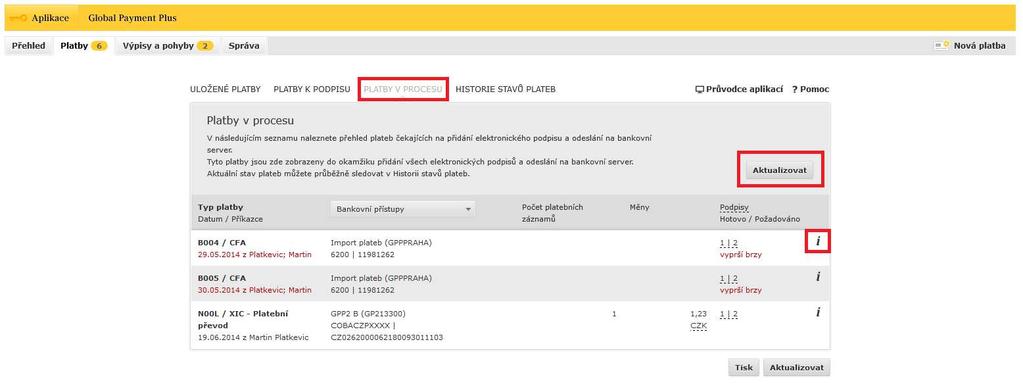Open info icon for N00L / XIC payment
Image resolution: width=1023 pixels, height=390 pixels.
(x=817, y=312)
